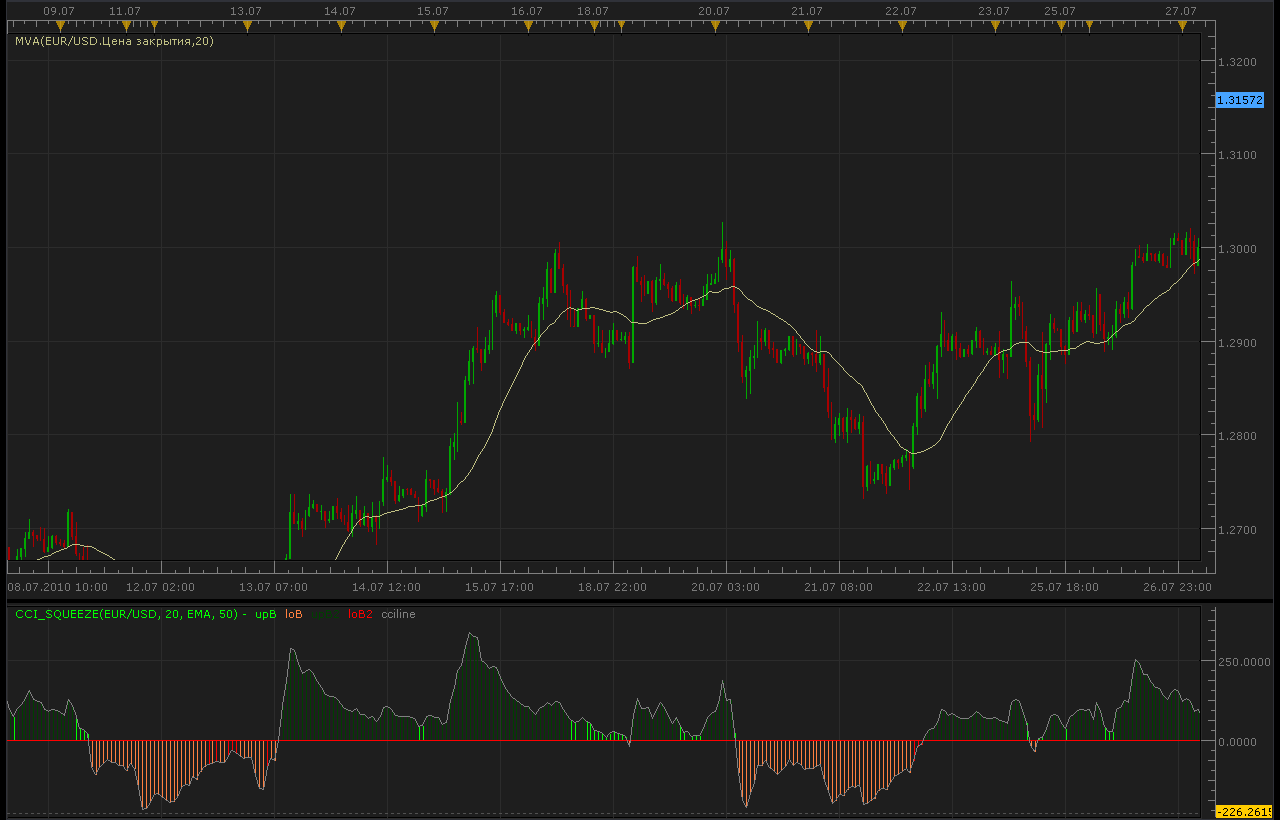Click the 250.0000 indicator scale label
The height and width of the screenshot is (820, 1280).
1243,662
